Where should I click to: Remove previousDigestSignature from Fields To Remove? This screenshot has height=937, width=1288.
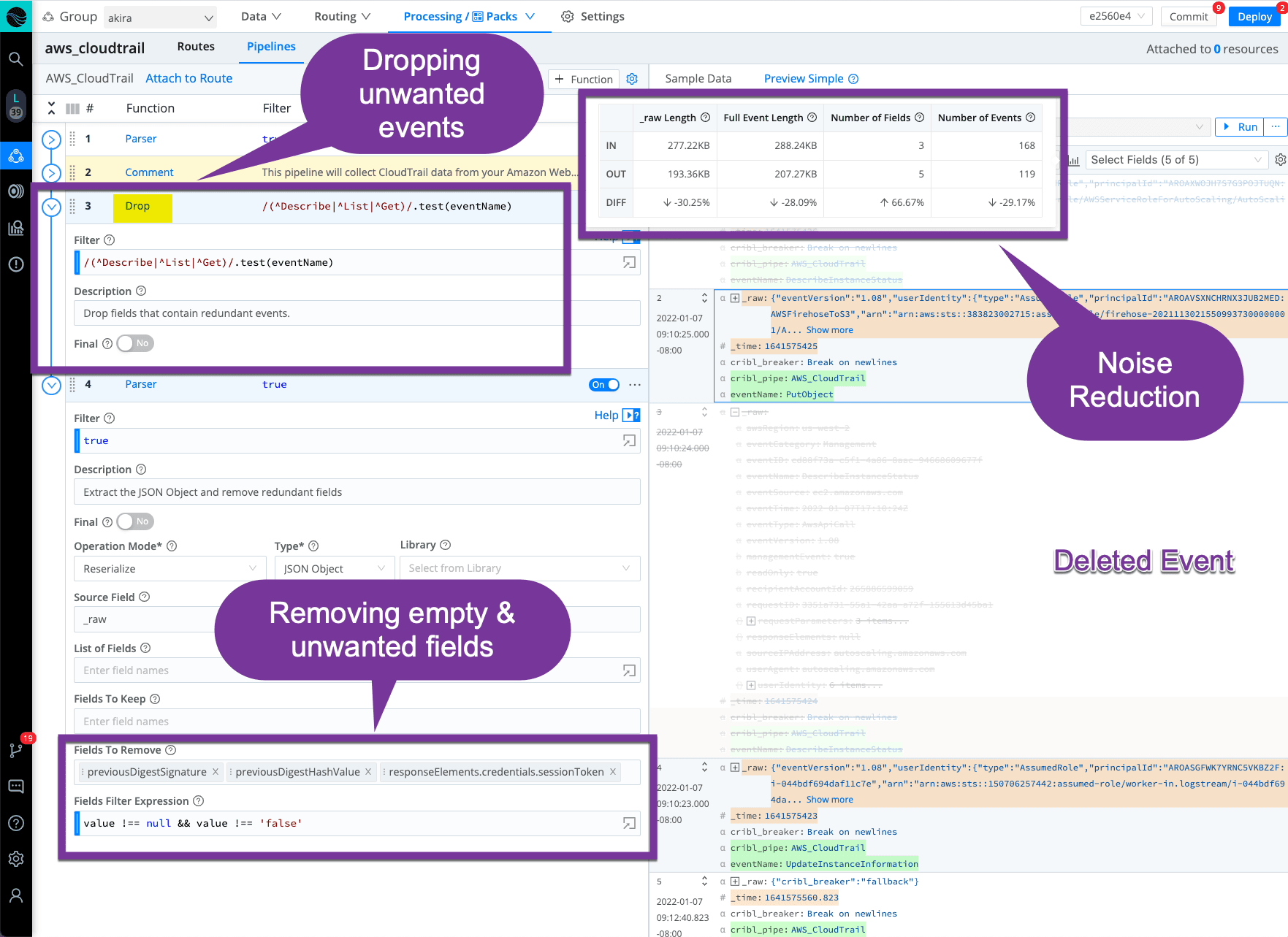pos(216,772)
